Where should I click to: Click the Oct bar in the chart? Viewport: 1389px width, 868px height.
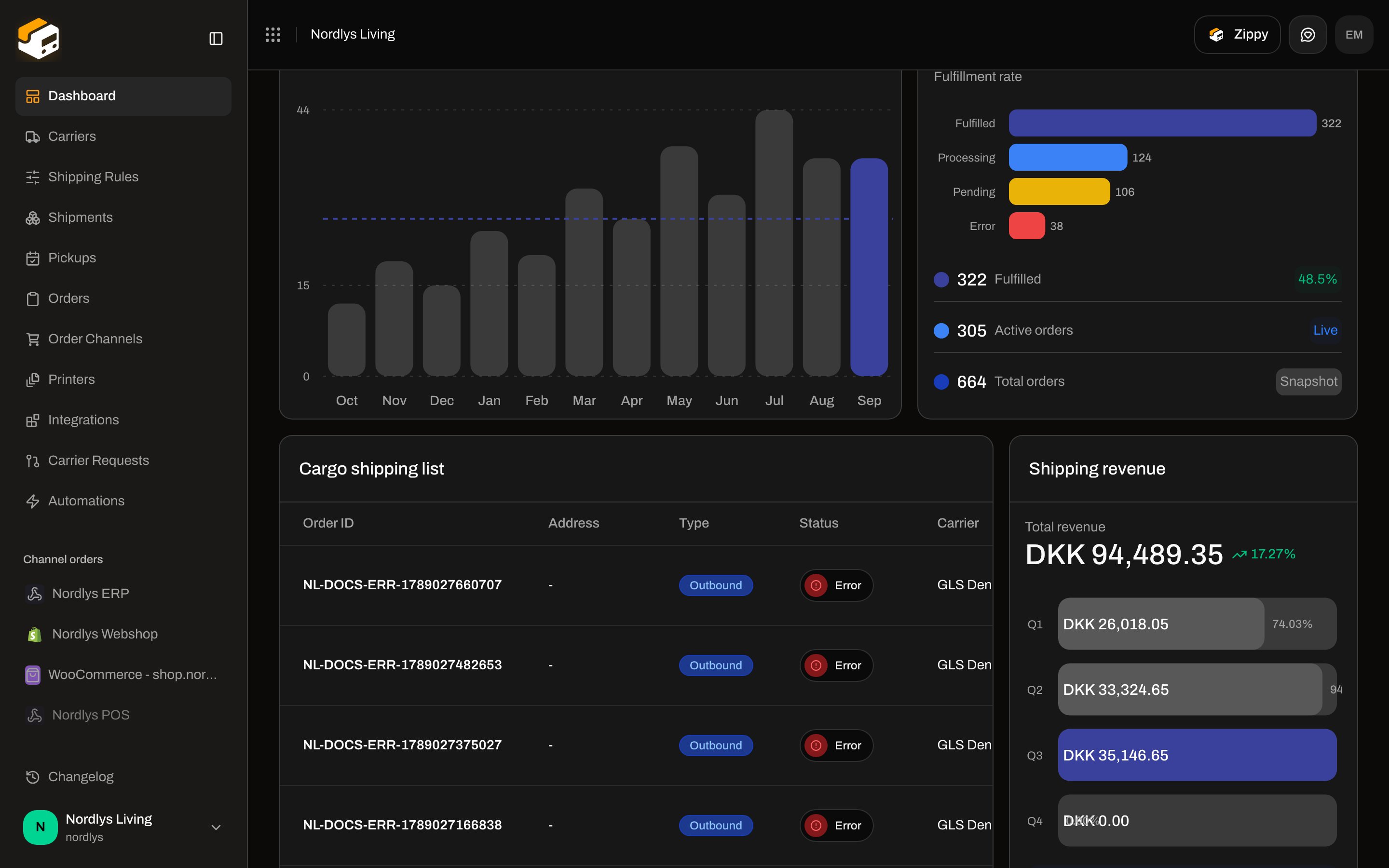click(x=346, y=340)
